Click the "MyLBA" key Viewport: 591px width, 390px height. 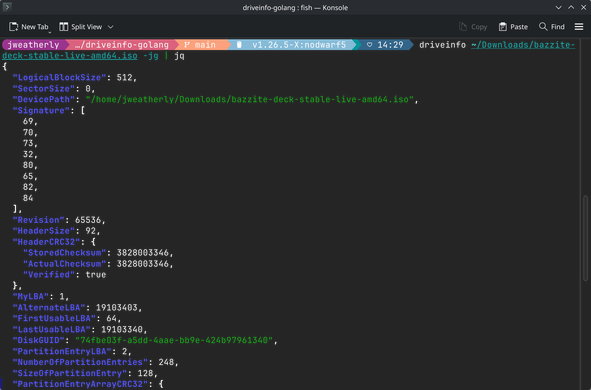(x=31, y=297)
